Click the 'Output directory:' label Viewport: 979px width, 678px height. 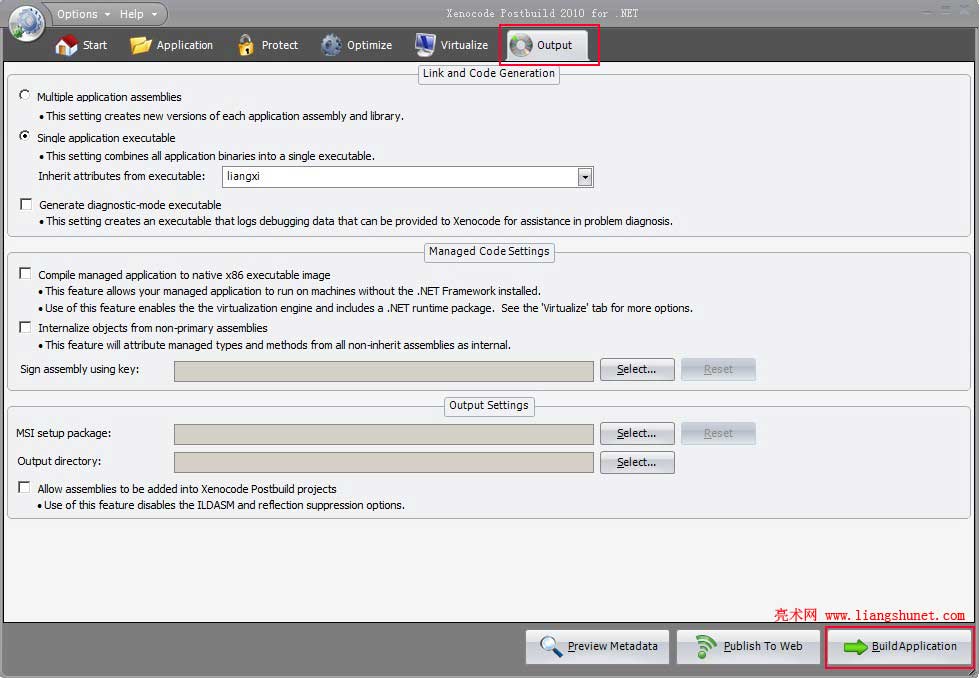point(59,461)
